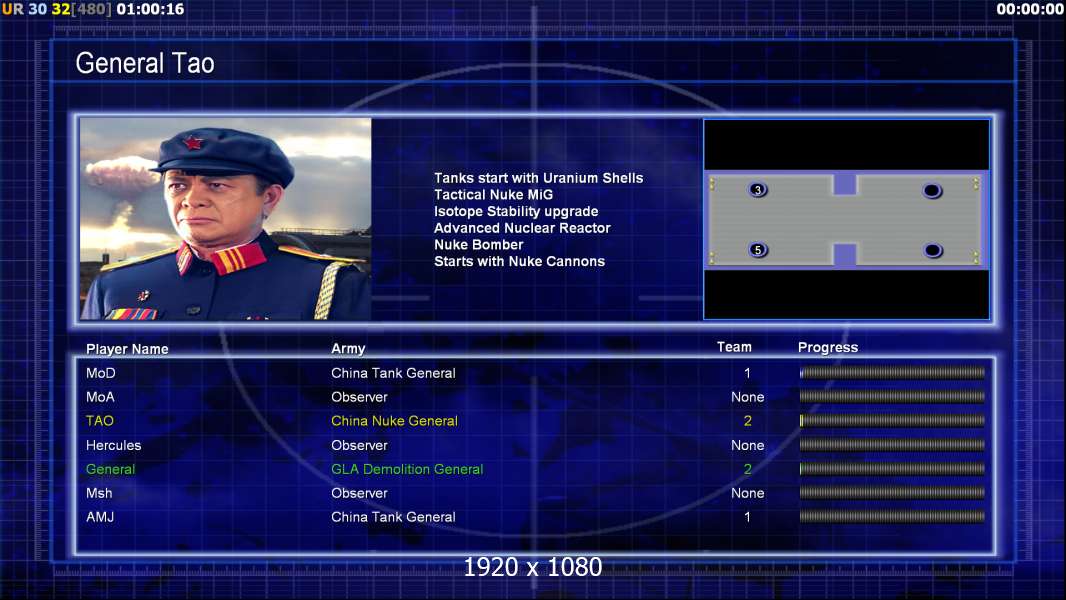Screen dimensions: 1066x600
Task: Click AMJ's team number 1
Action: (x=747, y=516)
